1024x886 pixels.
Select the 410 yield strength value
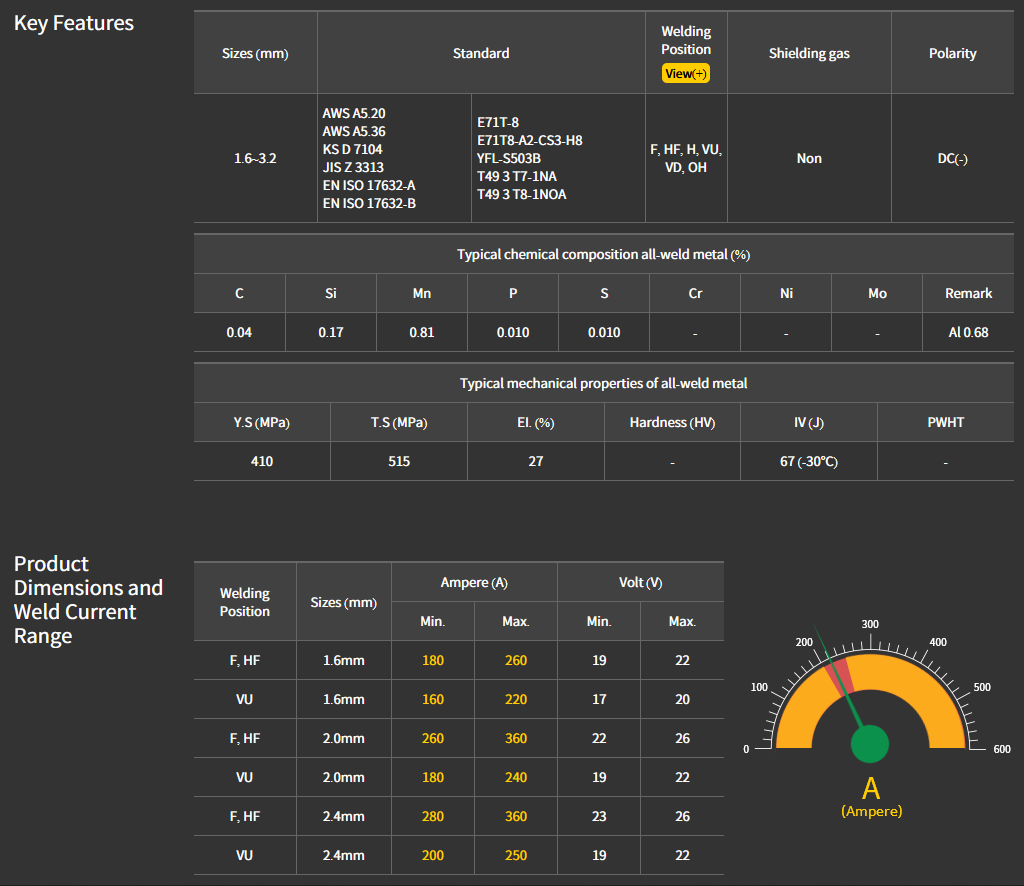262,461
